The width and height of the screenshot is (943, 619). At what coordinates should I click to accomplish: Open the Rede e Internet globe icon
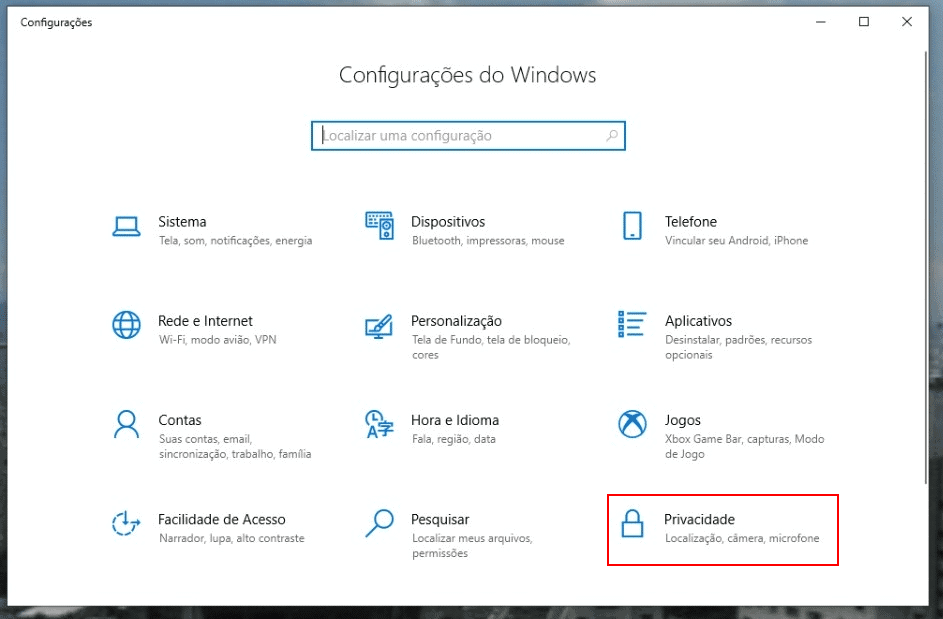click(x=126, y=325)
